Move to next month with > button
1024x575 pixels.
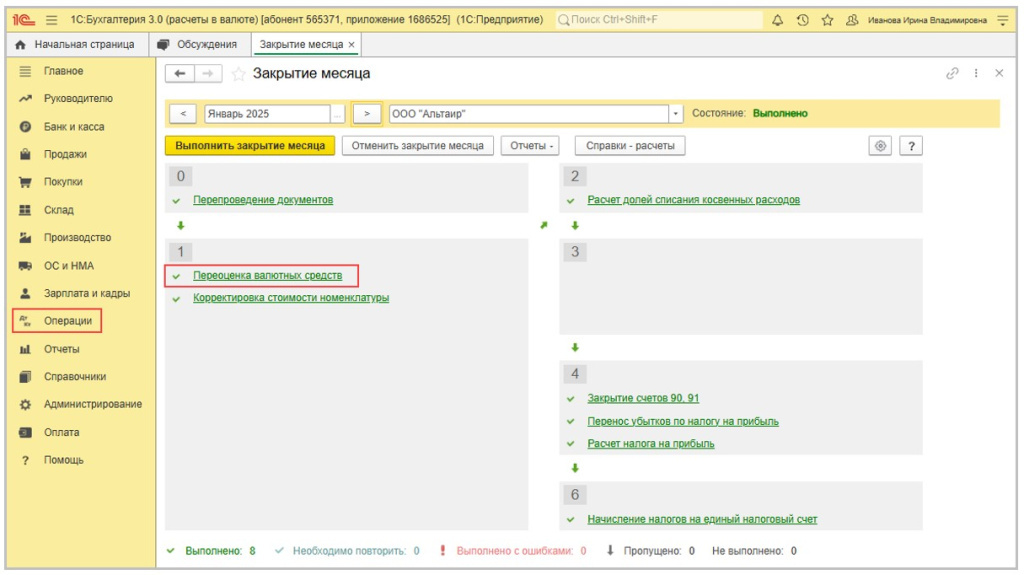tap(367, 114)
